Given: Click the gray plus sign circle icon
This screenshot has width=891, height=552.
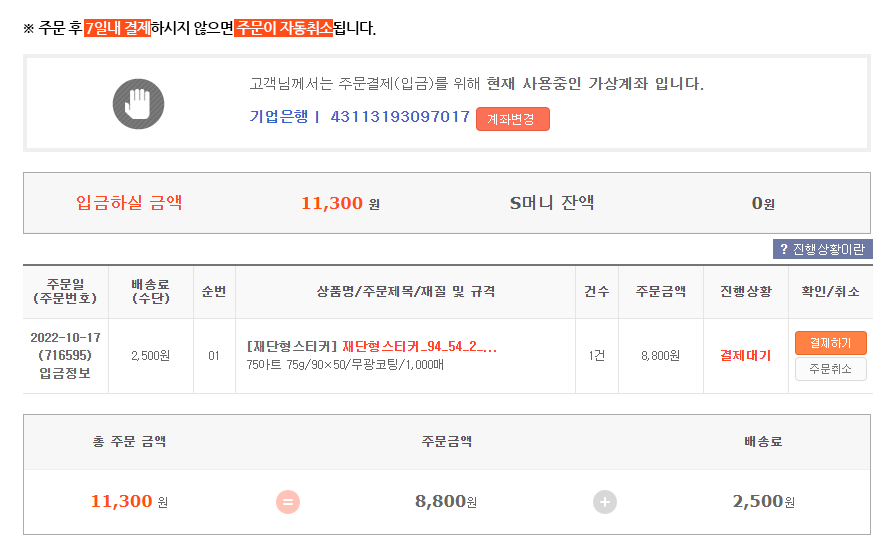Looking at the screenshot, I should coord(605,502).
